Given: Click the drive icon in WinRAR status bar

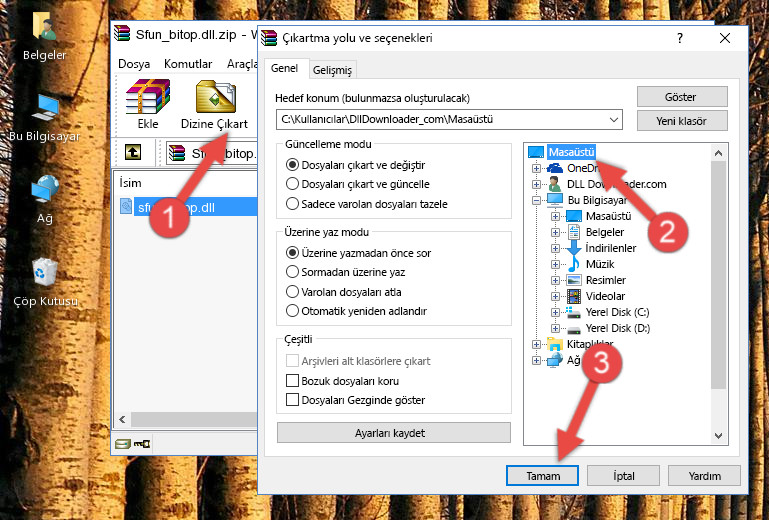Looking at the screenshot, I should [x=123, y=444].
